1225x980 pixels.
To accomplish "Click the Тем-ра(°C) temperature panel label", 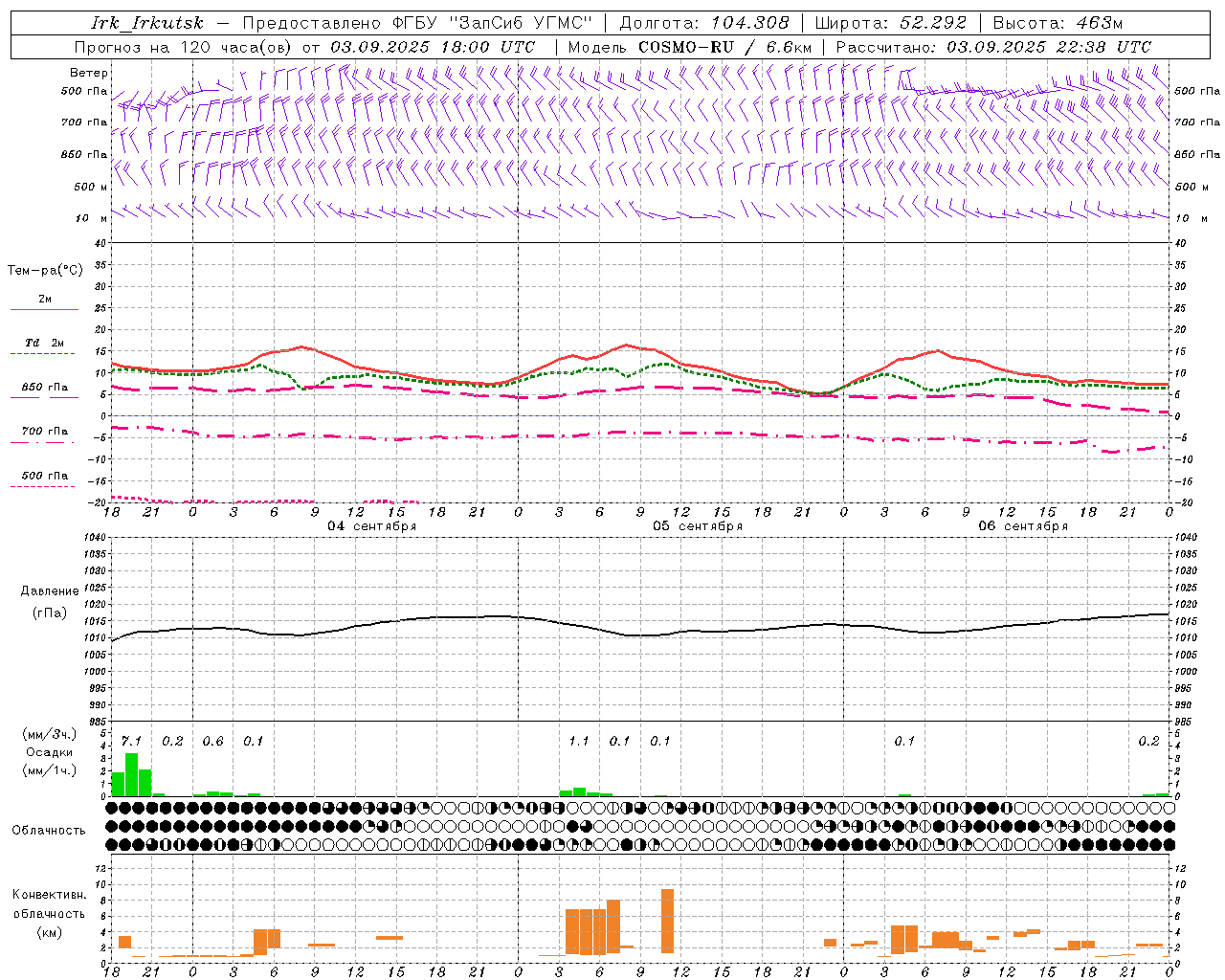I will [x=45, y=271].
